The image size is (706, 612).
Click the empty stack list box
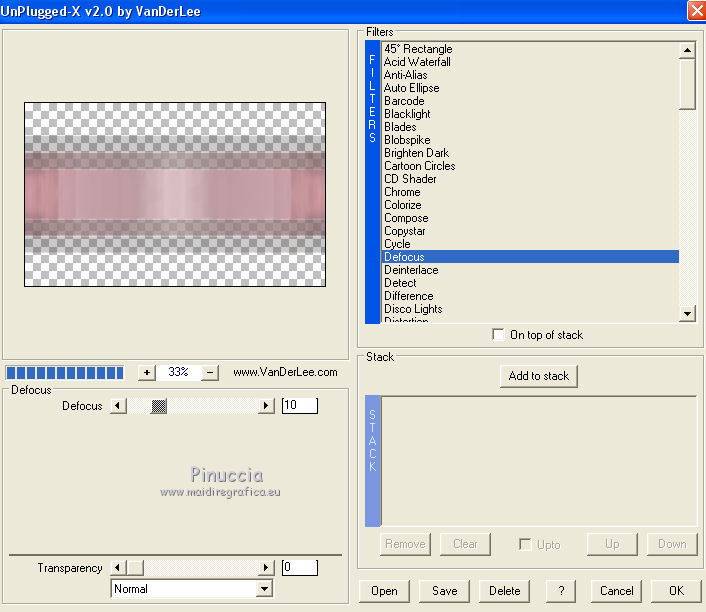pyautogui.click(x=539, y=461)
